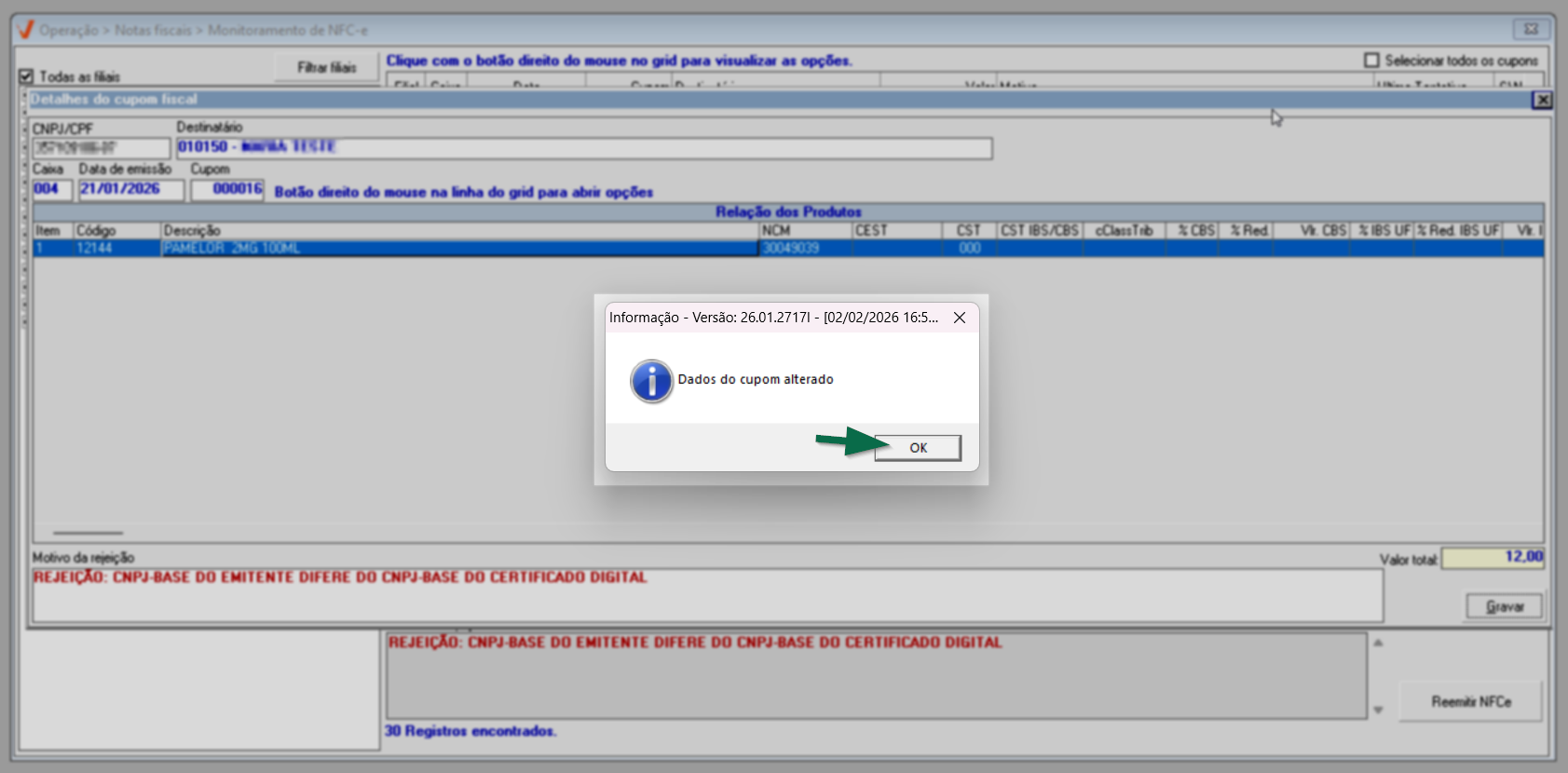1568x773 pixels.
Task: Click the main window close button
Action: (1531, 29)
